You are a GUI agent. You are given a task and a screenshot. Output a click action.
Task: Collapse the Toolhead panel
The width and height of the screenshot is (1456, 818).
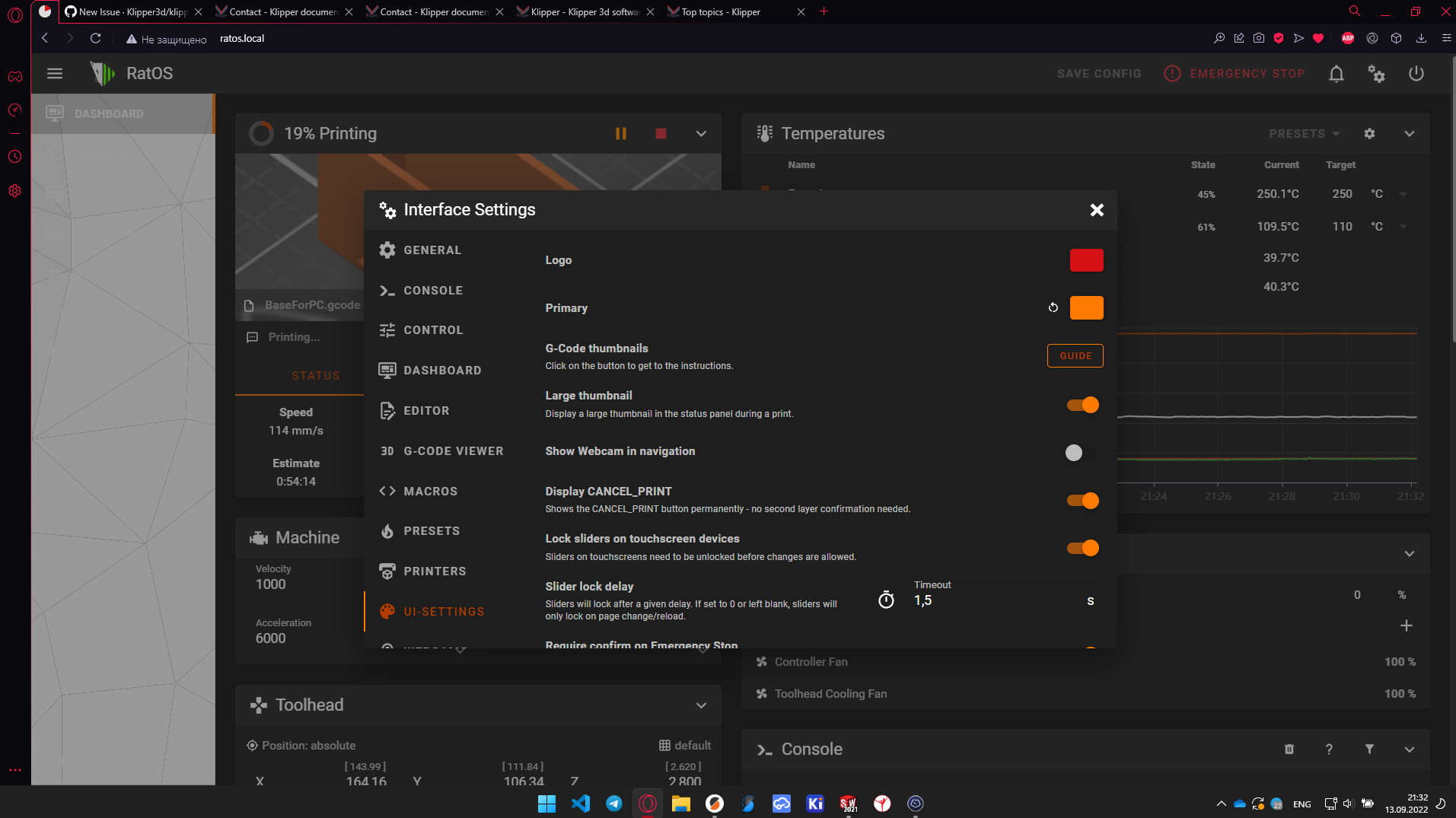pyautogui.click(x=700, y=705)
